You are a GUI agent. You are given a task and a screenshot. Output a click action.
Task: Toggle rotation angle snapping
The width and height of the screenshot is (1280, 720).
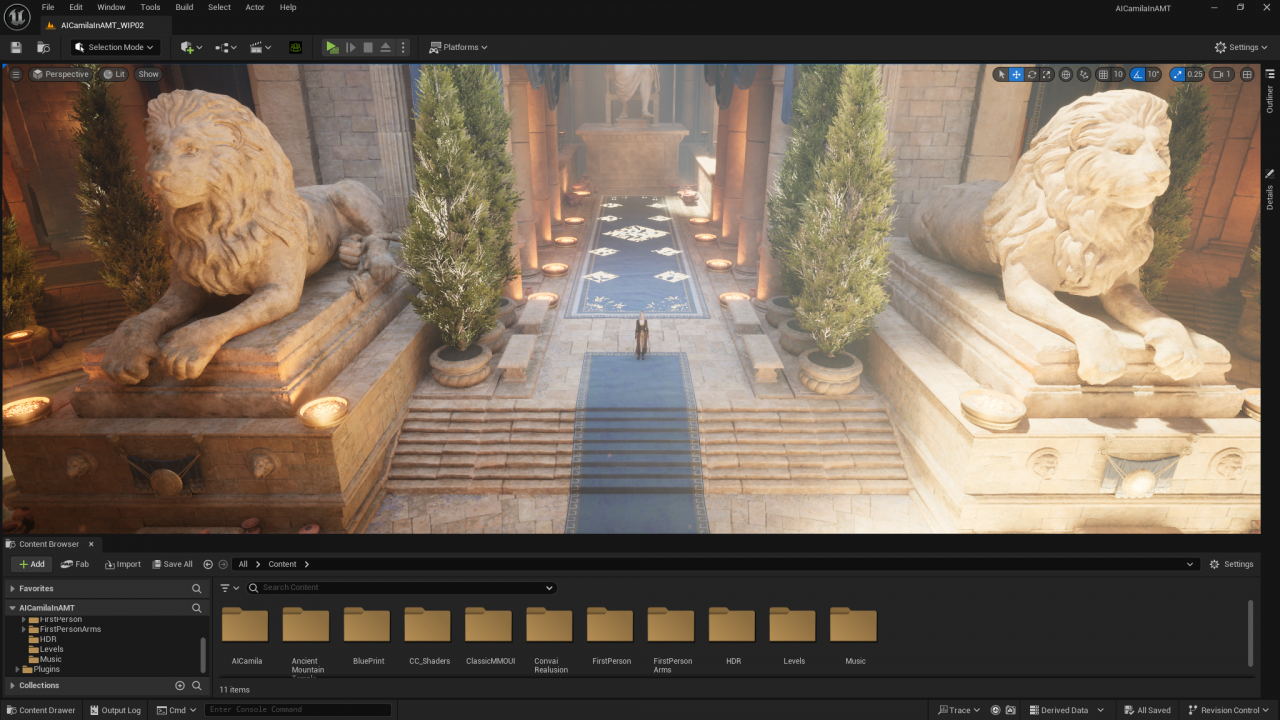pos(1137,74)
